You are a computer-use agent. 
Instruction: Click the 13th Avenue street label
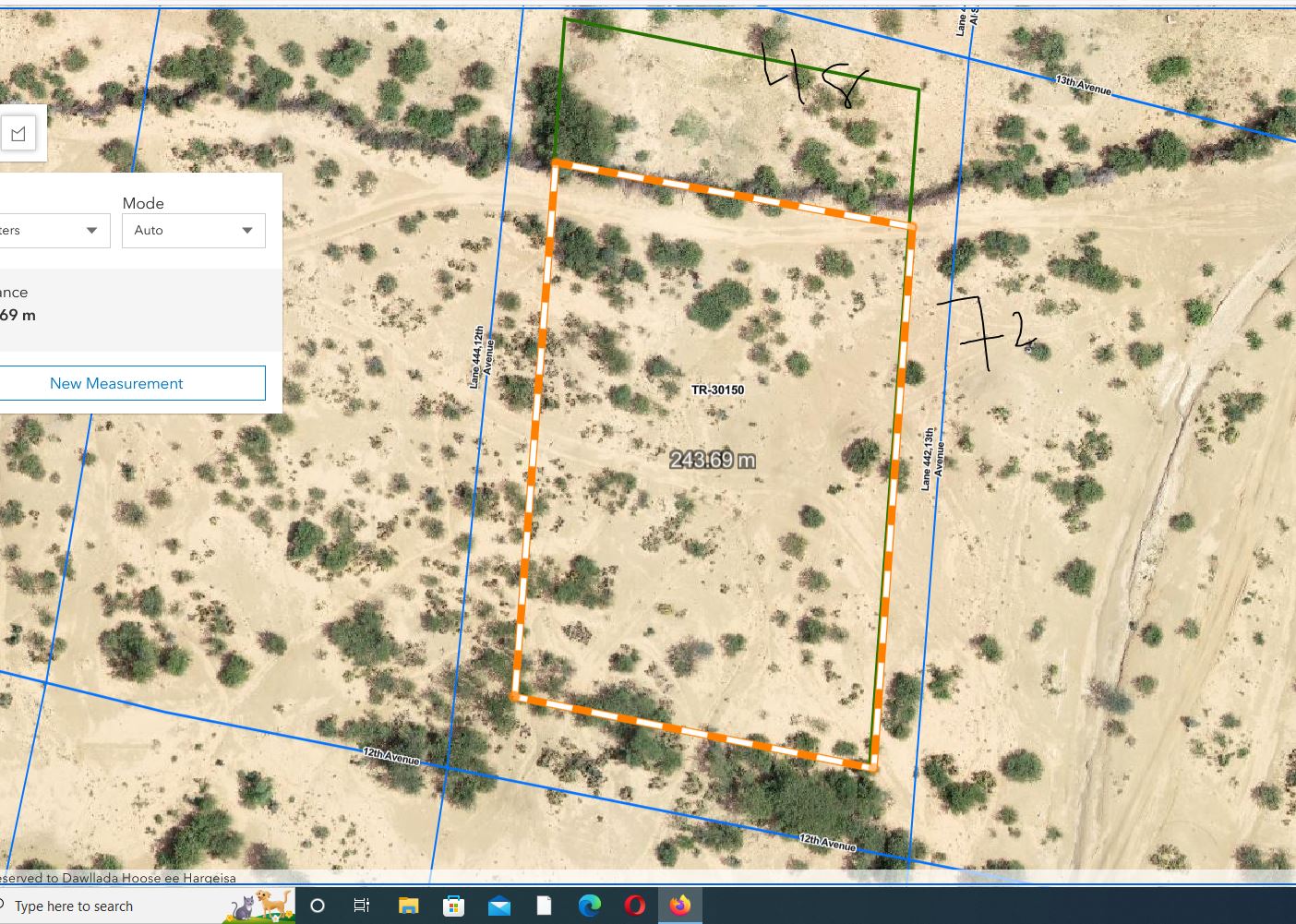pos(1083,86)
